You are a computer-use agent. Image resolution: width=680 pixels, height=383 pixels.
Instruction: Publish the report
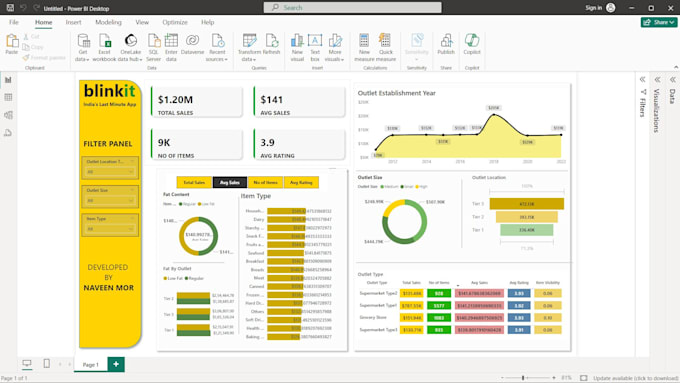pos(446,45)
